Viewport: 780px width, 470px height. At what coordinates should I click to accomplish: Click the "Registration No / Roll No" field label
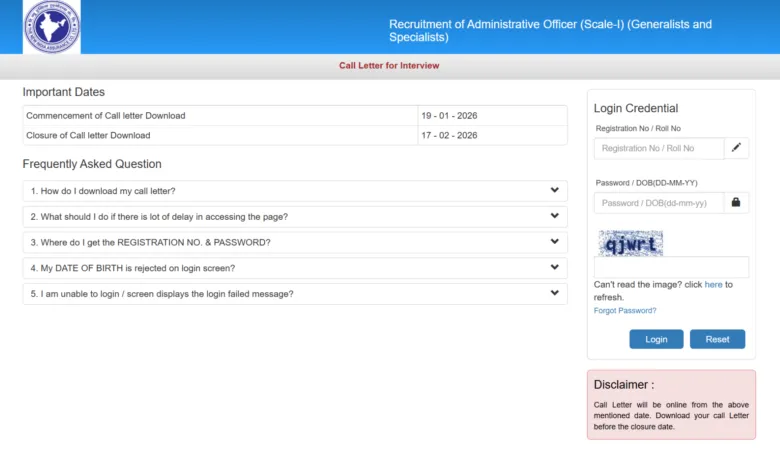(638, 128)
